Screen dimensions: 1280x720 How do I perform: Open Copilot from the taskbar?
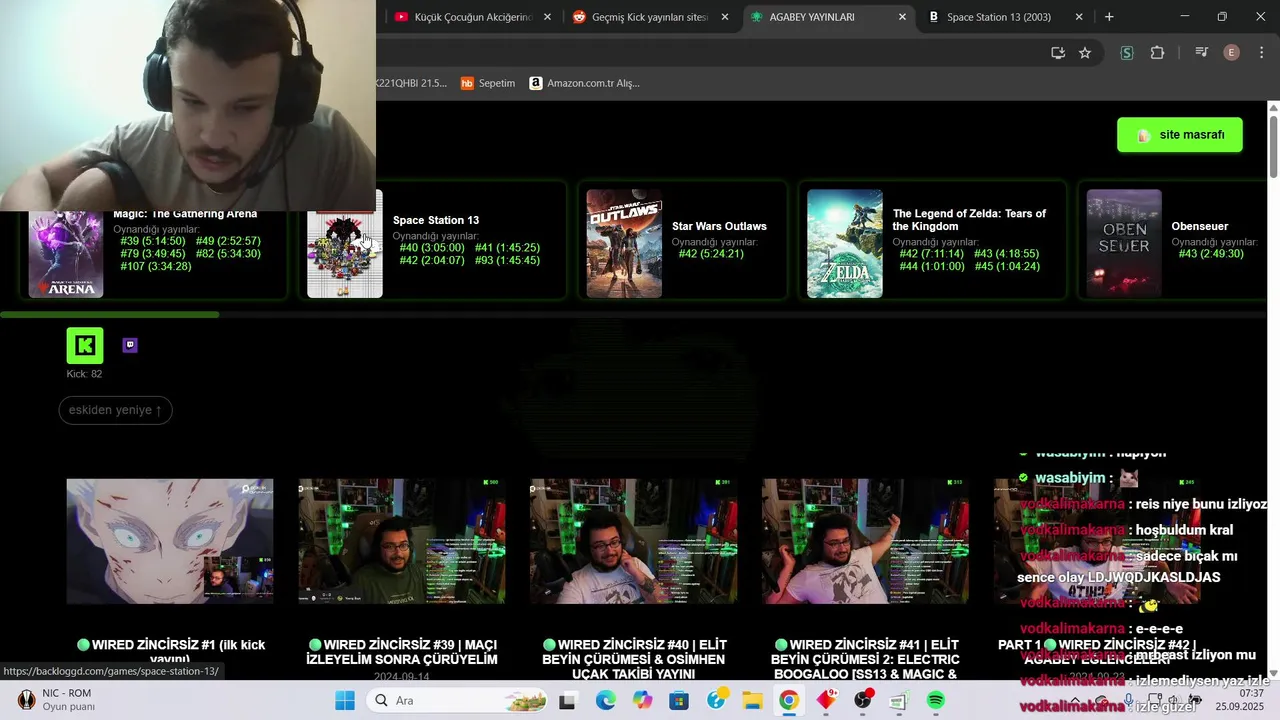pos(642,700)
